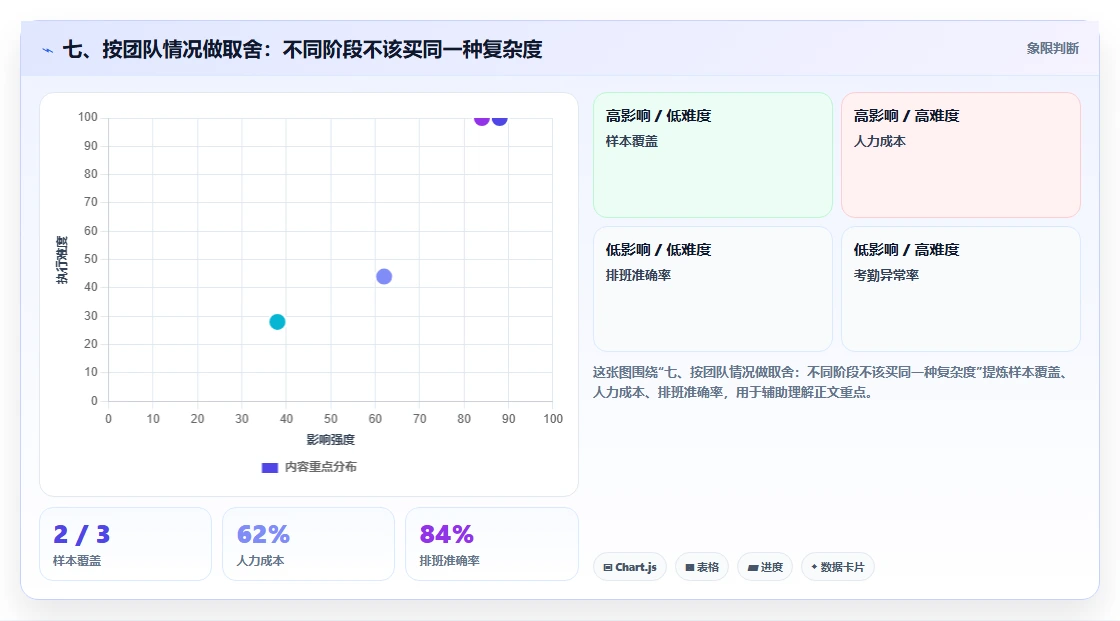Click the 62% 人力成本 stat card
1120x621 pixels.
[309, 545]
